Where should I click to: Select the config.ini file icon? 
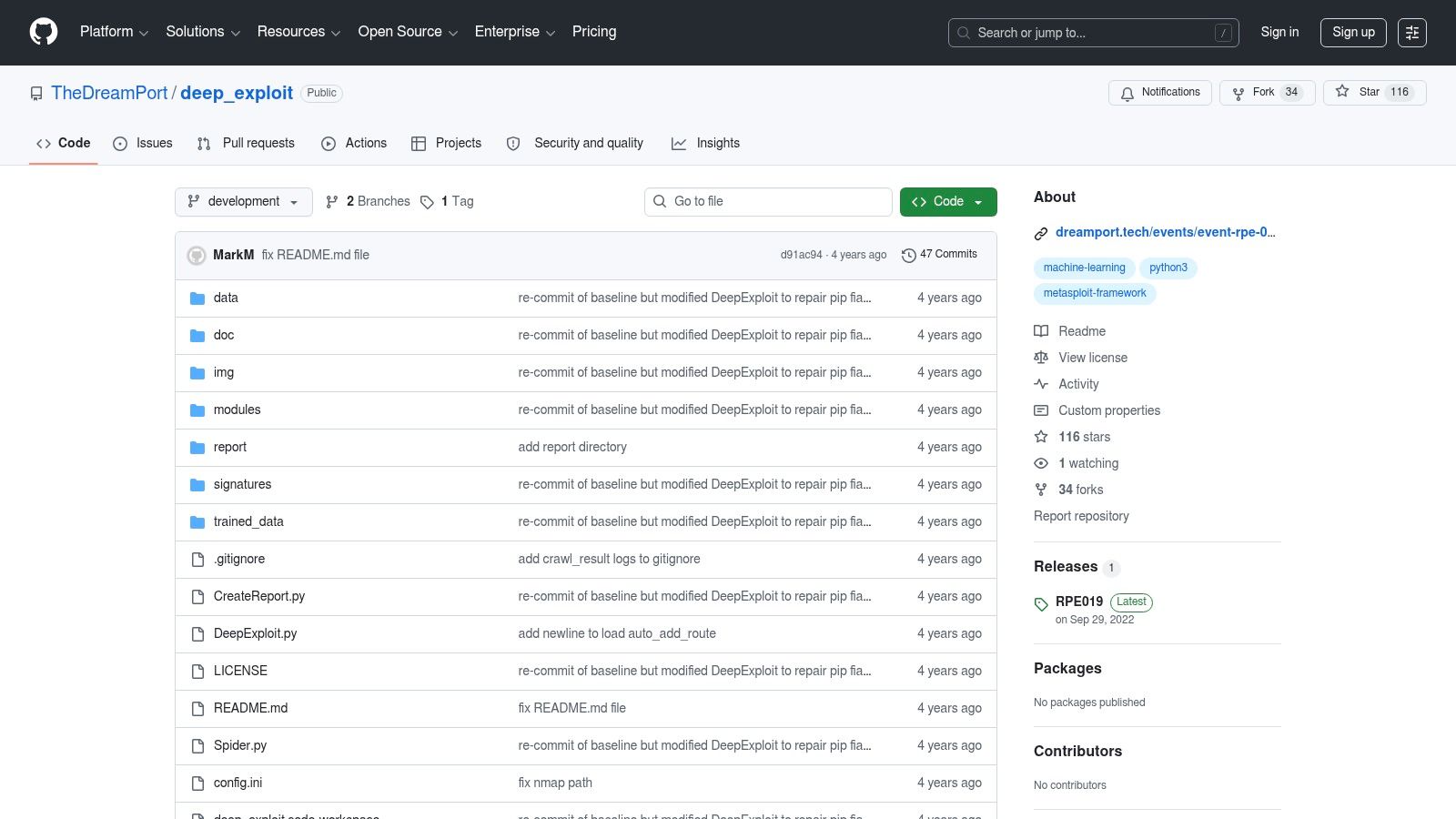(197, 784)
